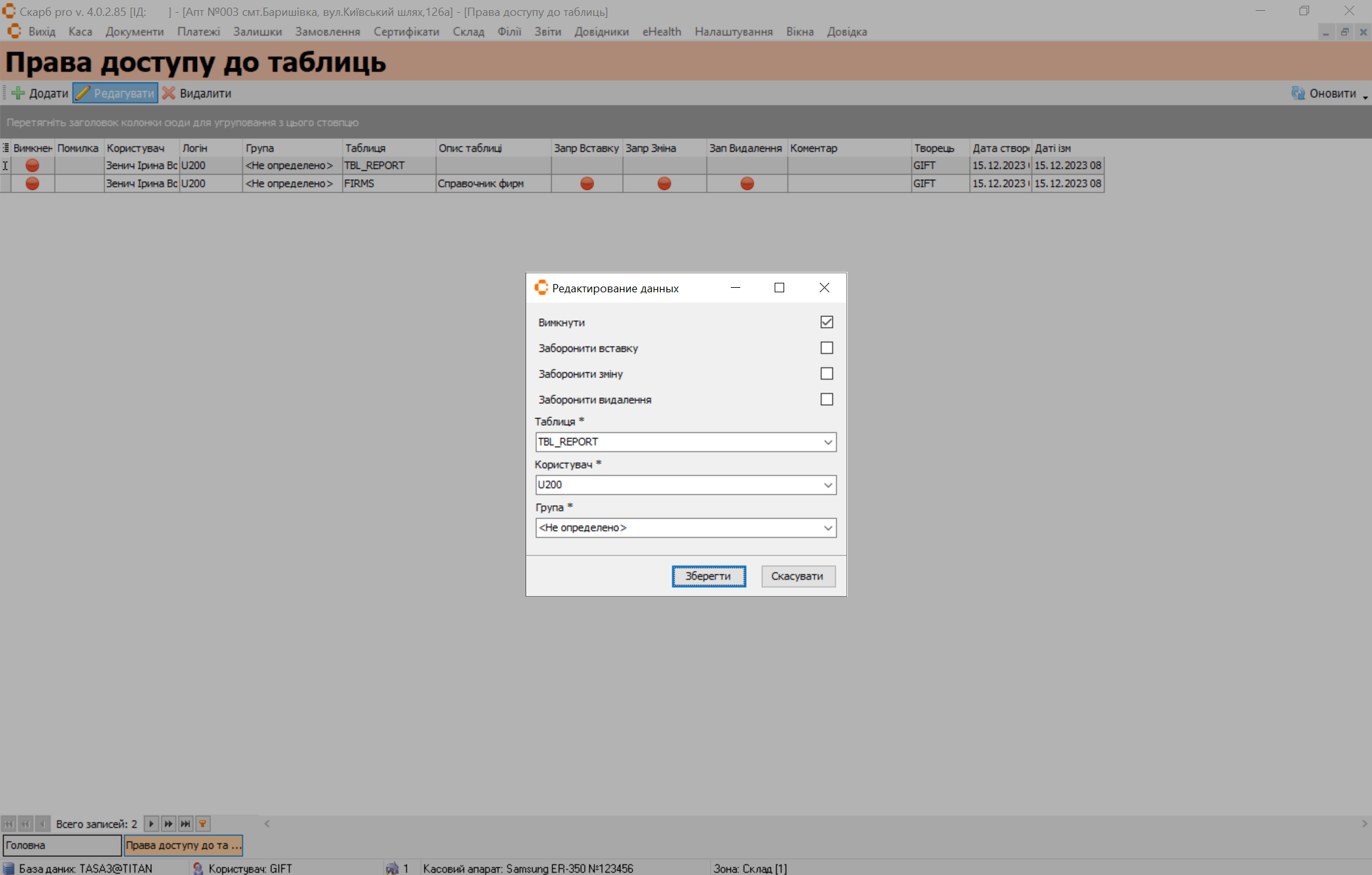Click the horizontal scrollbar right arrow
The height and width of the screenshot is (875, 1372).
(x=1364, y=824)
